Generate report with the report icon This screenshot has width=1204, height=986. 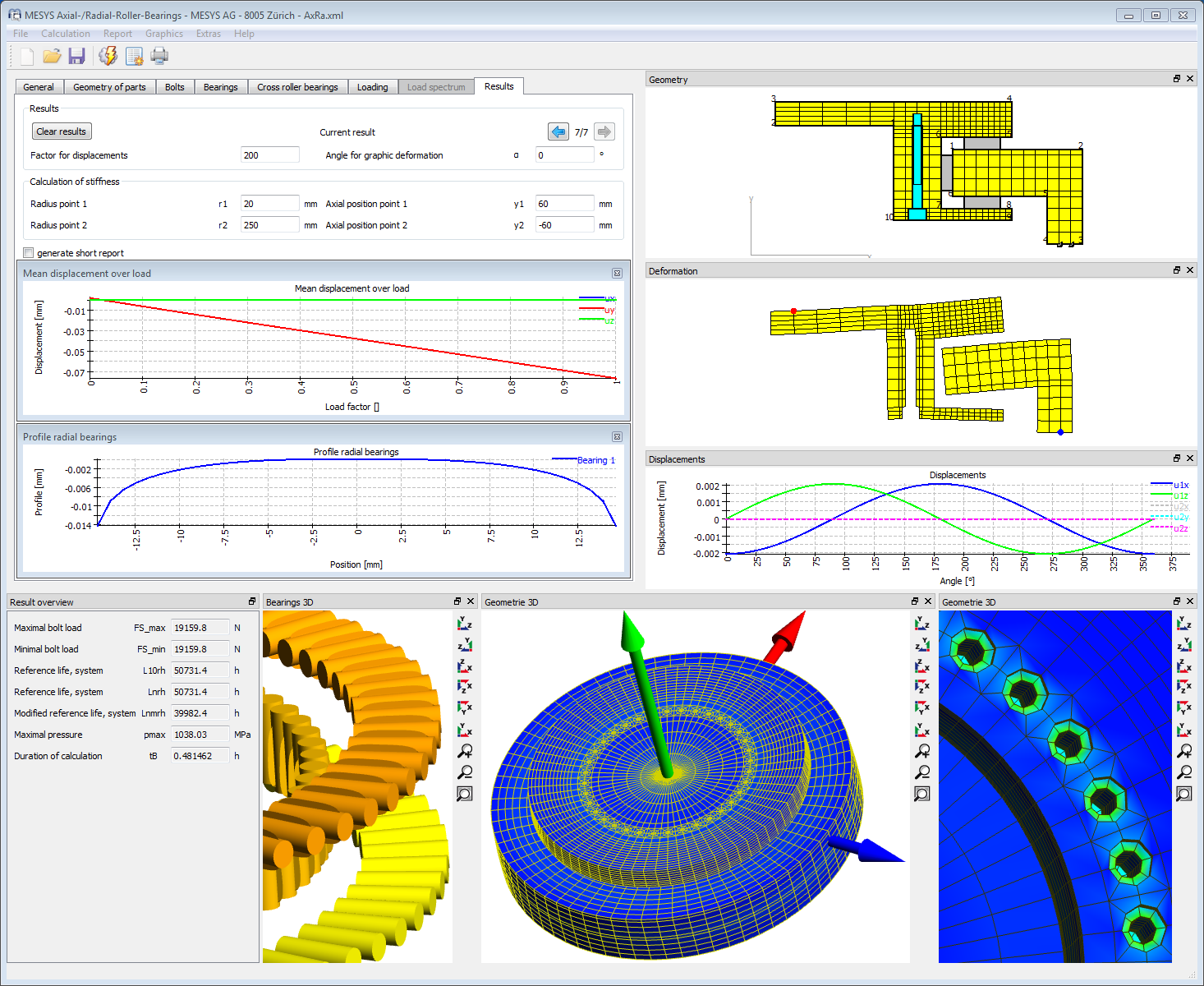pos(134,56)
